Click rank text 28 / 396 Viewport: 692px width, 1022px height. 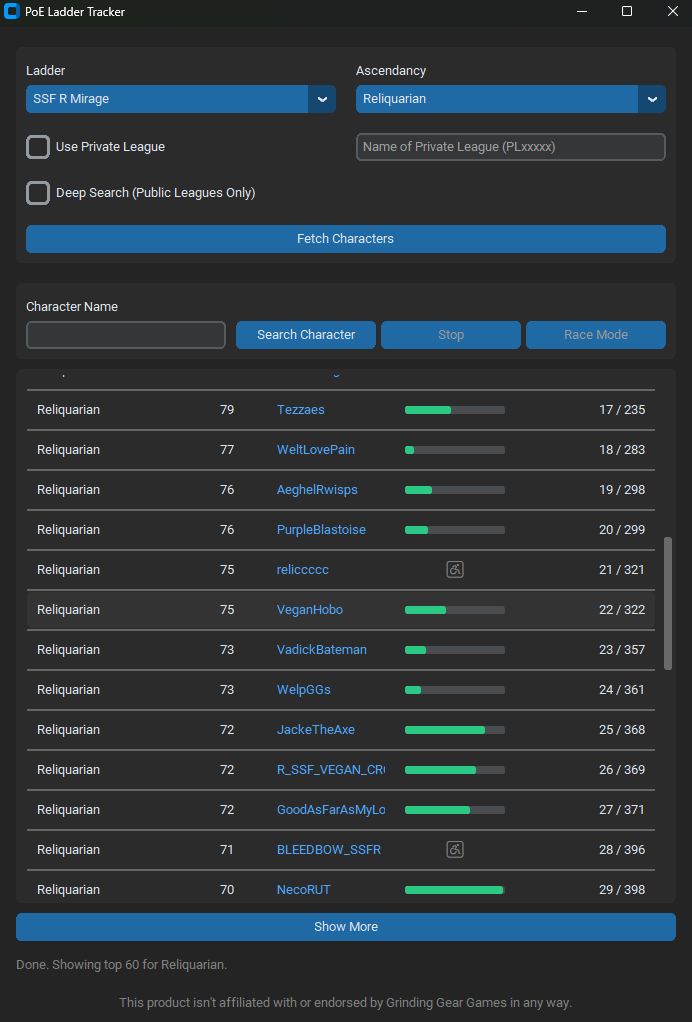coord(622,849)
